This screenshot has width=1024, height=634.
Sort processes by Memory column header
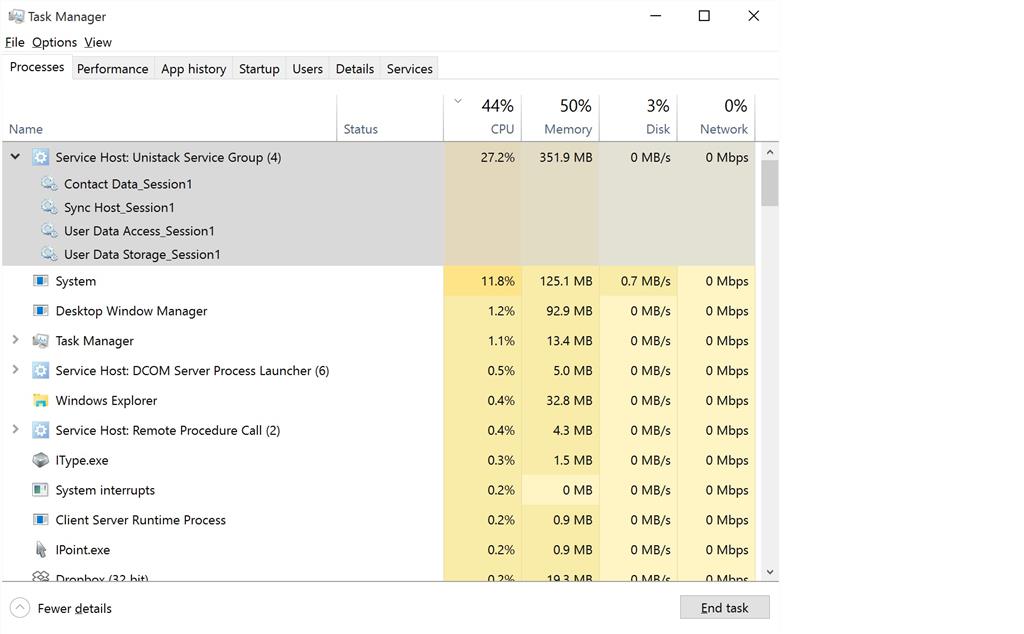[x=560, y=118]
